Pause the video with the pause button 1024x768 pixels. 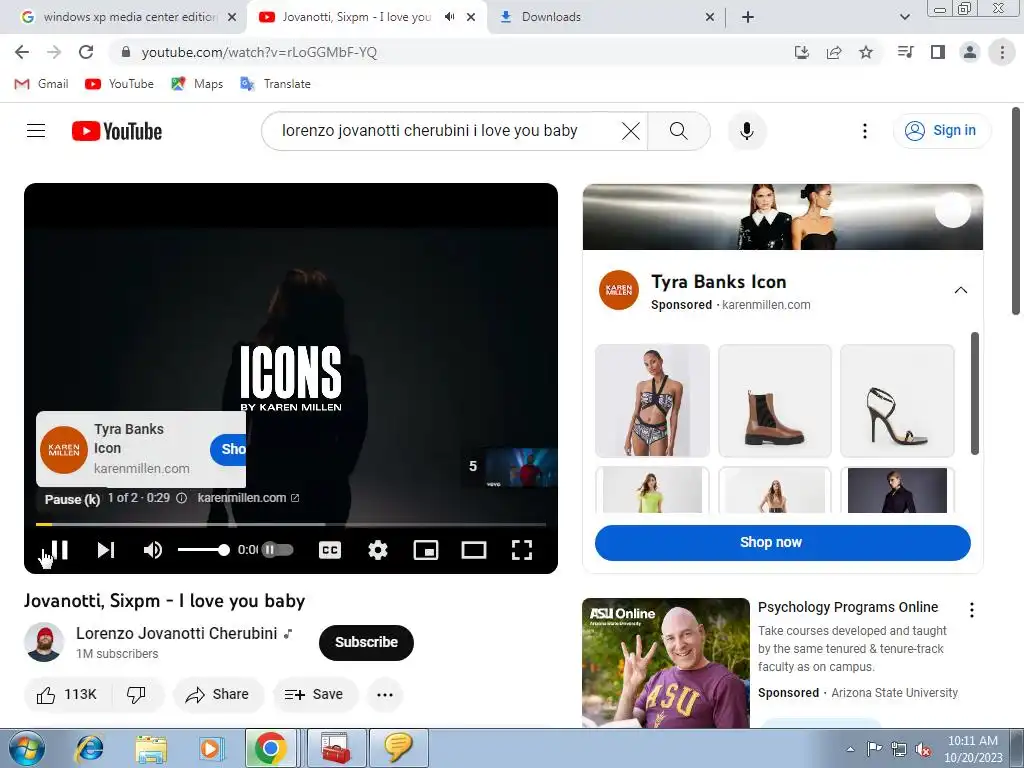[59, 550]
